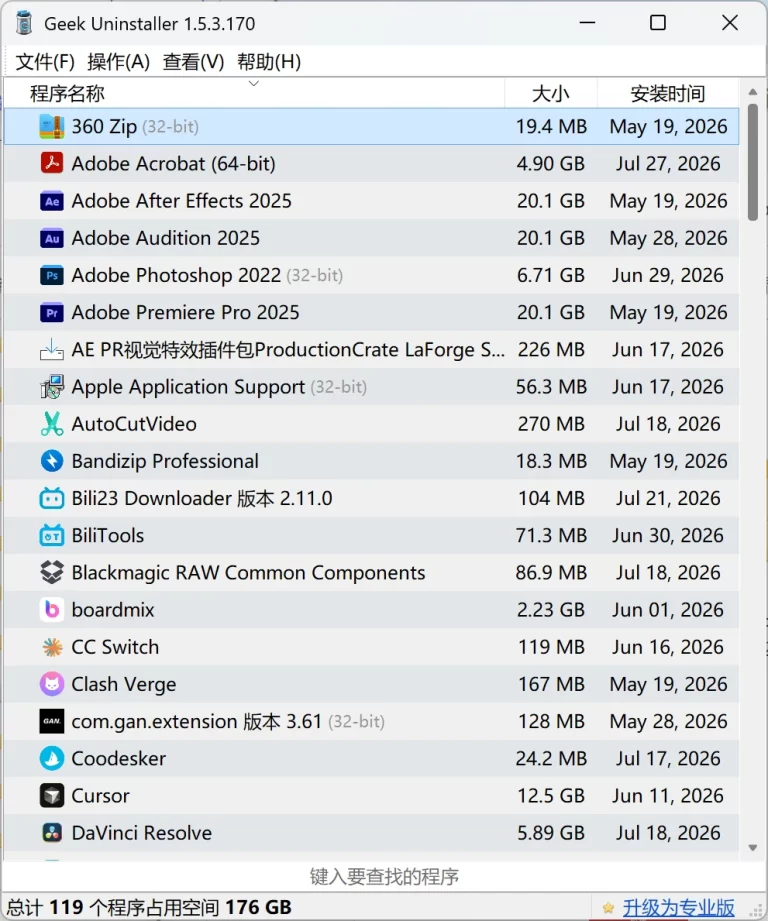Click the Jun 16, 2026 date for CC Switch

668,647
